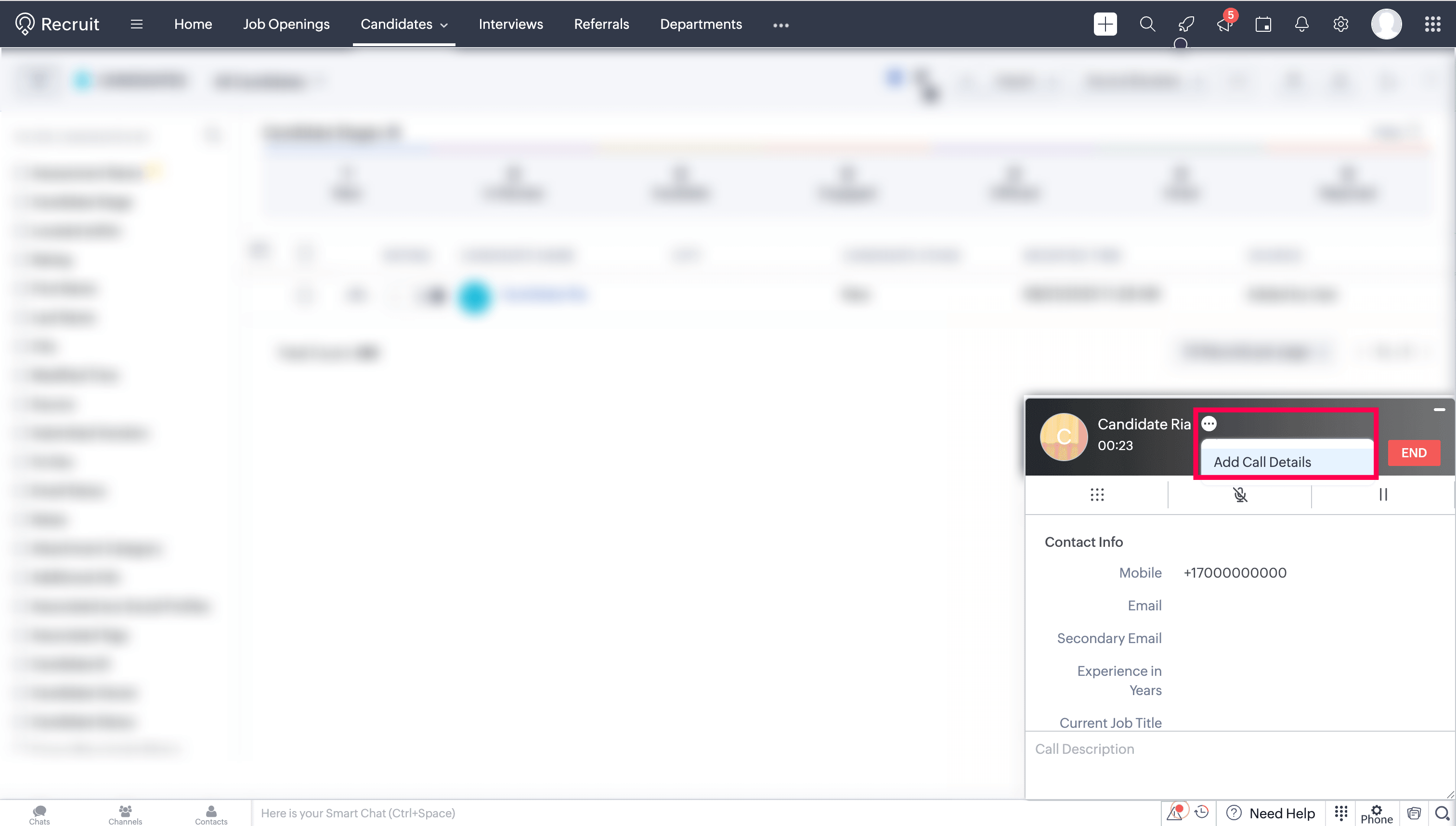Open the calendar icon in header
Viewport: 1456px width, 826px height.
point(1263,24)
